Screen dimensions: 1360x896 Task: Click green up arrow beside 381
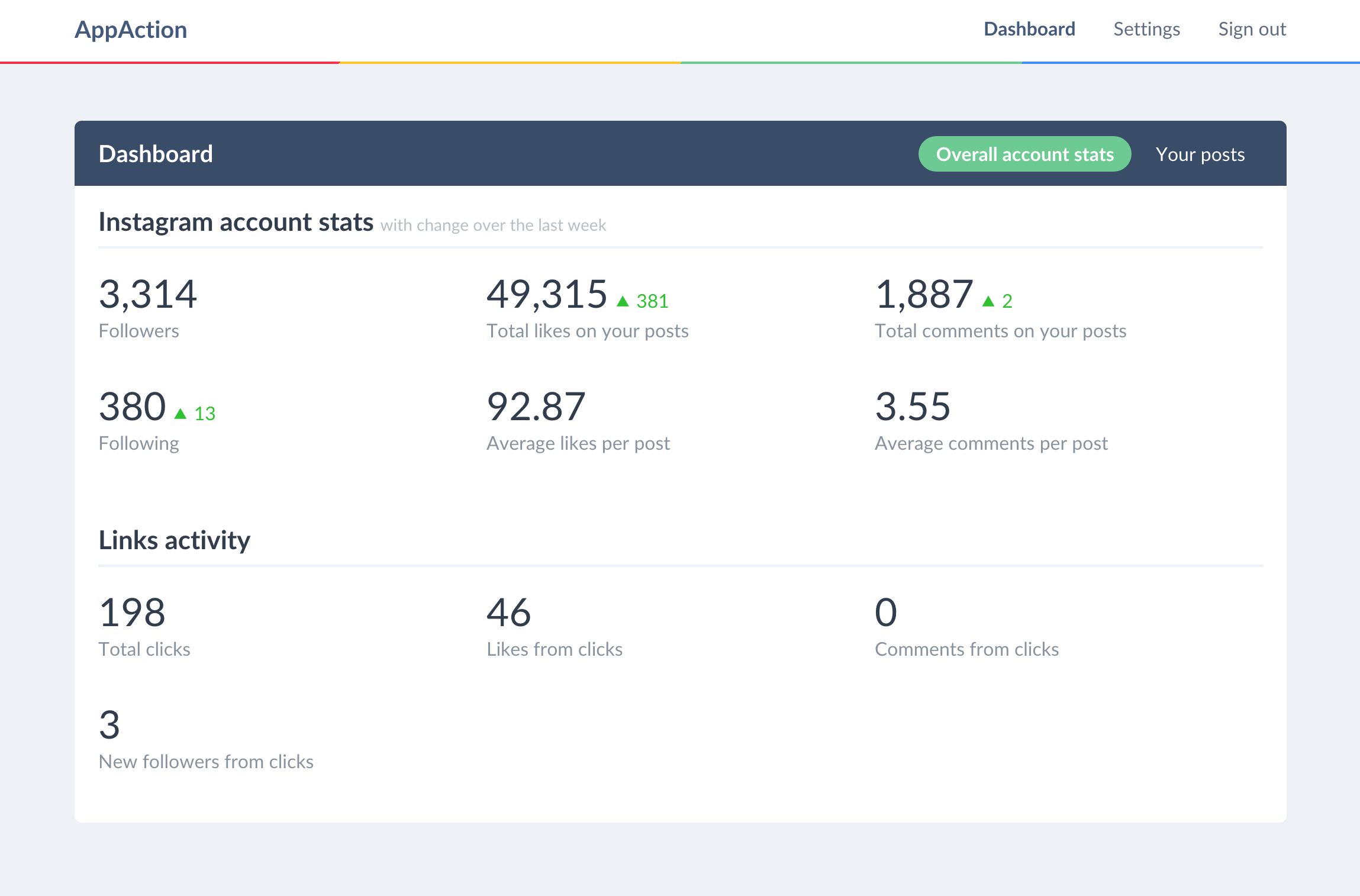click(623, 301)
